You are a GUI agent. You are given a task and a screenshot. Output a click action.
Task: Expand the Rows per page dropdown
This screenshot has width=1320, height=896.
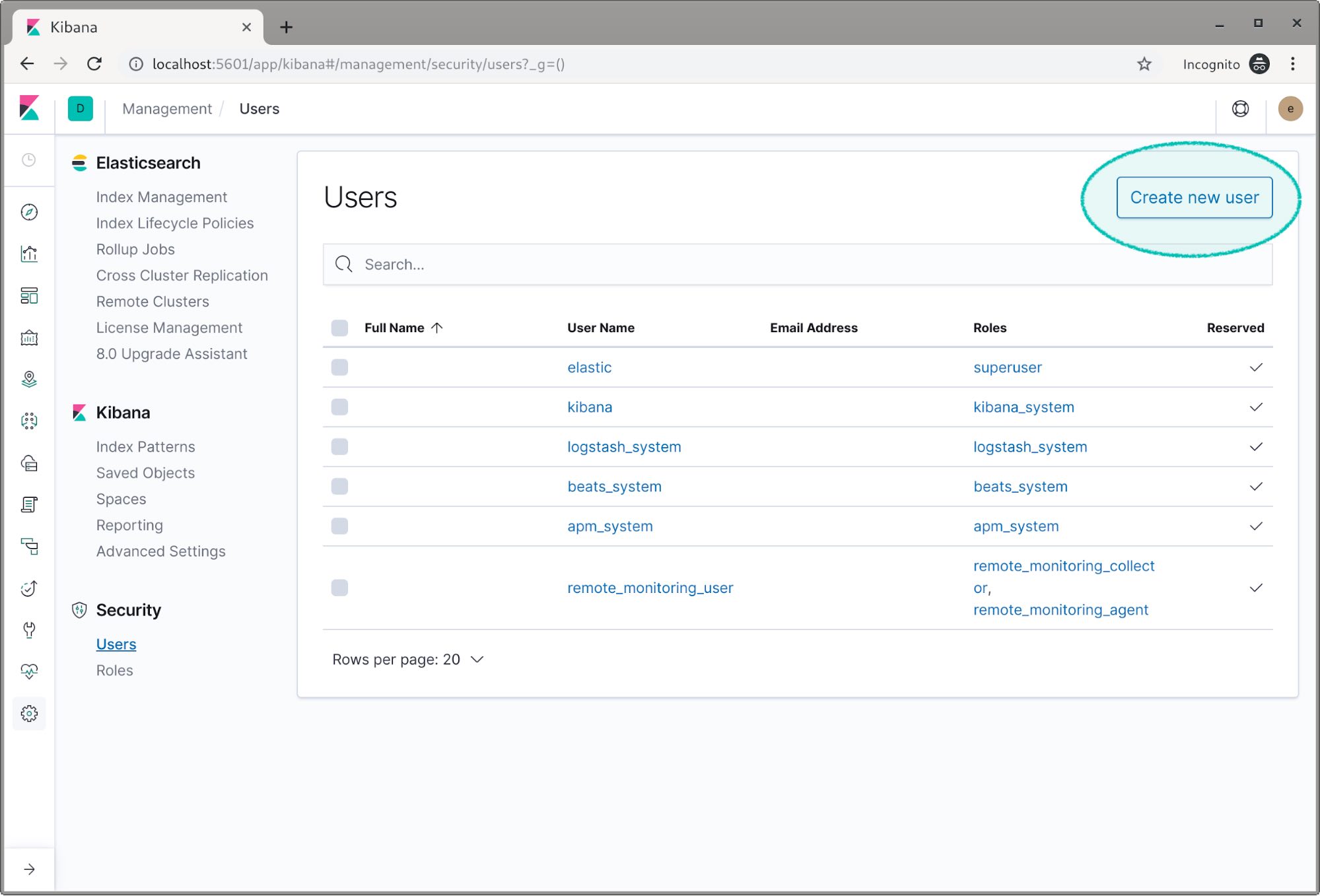point(478,659)
